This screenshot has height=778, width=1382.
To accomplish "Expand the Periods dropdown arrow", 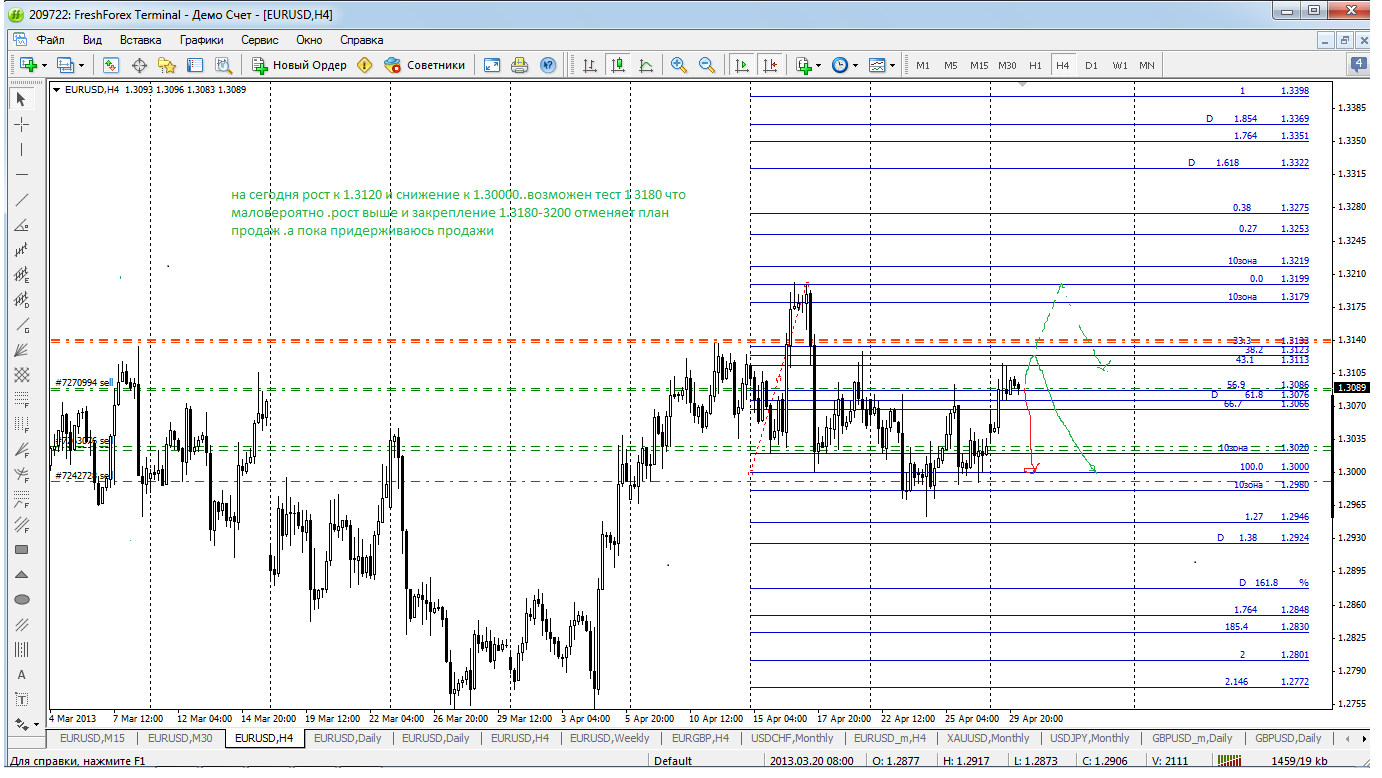I will click(855, 65).
